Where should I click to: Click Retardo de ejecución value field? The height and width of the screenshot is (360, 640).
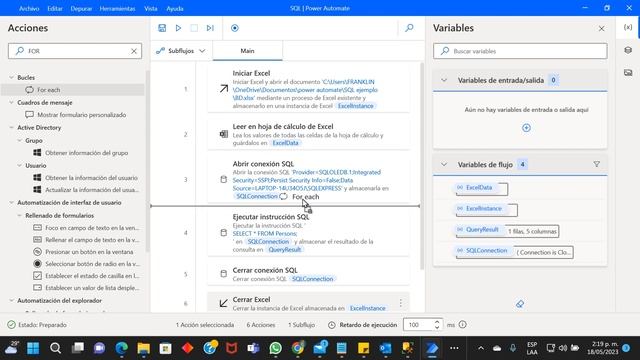coord(418,325)
